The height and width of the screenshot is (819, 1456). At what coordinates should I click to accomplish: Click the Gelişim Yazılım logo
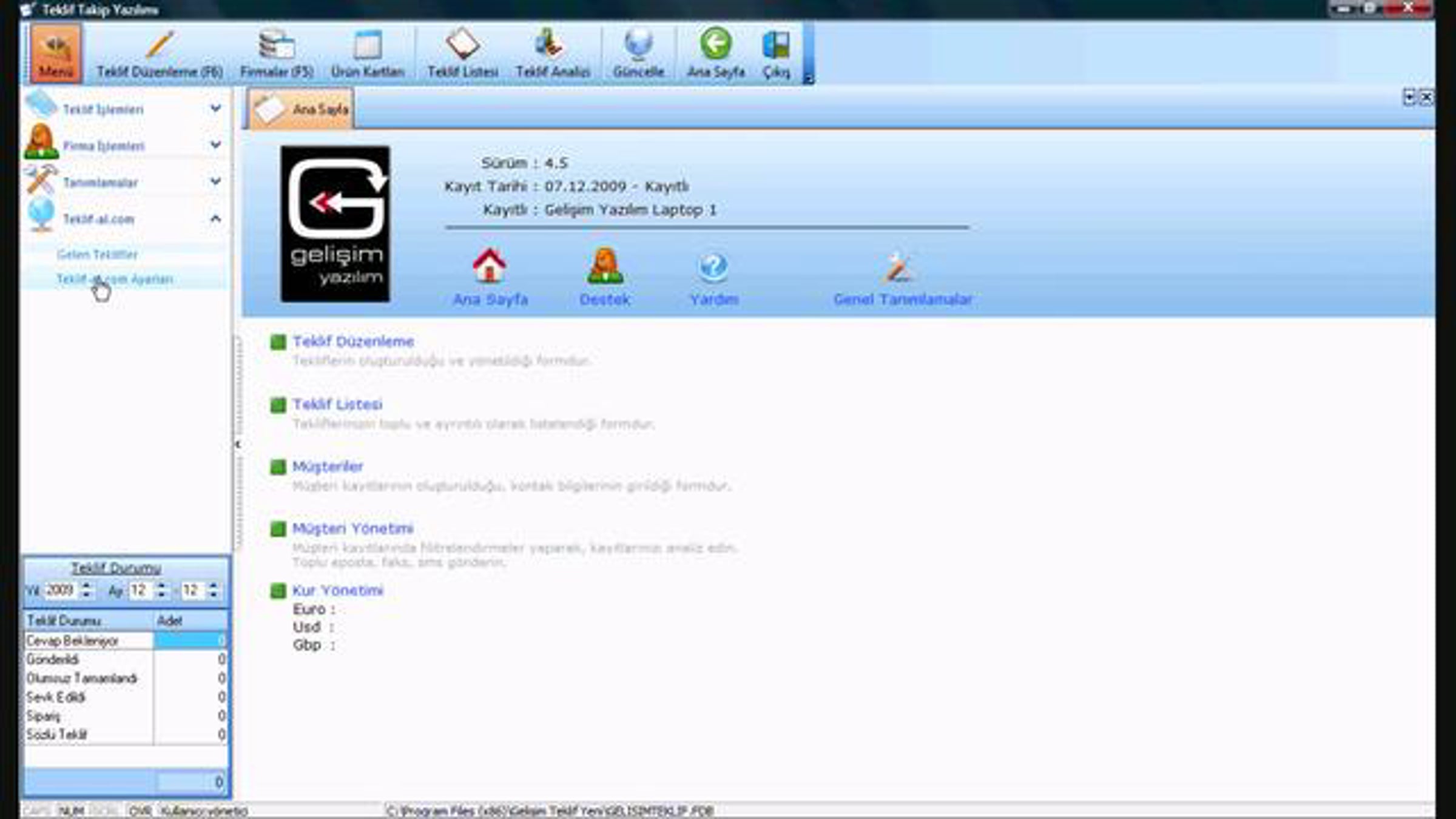click(x=335, y=224)
